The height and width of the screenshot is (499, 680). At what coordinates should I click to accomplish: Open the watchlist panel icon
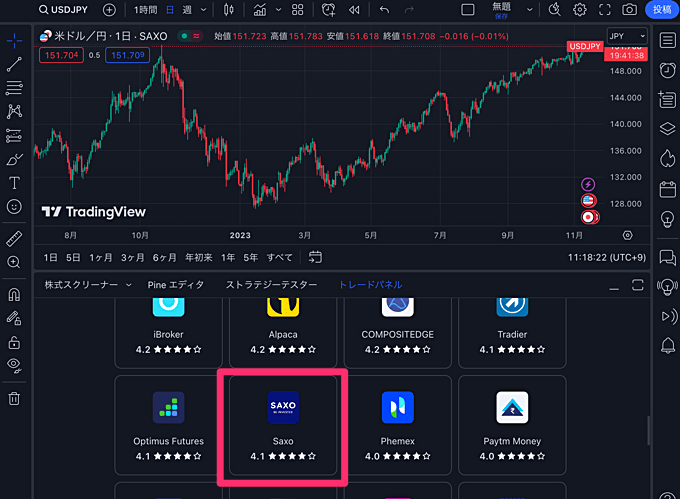pyautogui.click(x=667, y=41)
